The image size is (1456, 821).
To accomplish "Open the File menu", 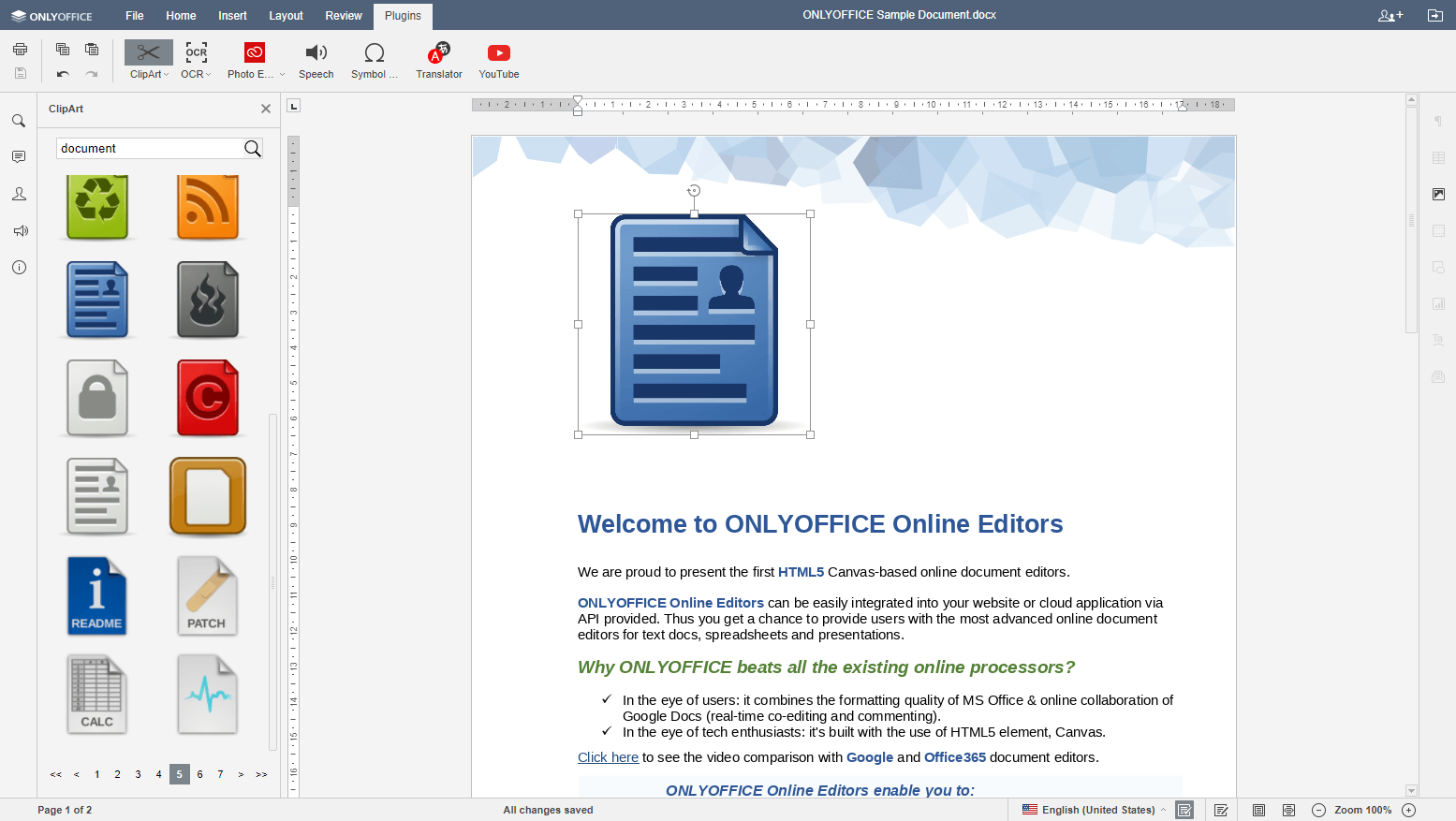I will pyautogui.click(x=135, y=16).
